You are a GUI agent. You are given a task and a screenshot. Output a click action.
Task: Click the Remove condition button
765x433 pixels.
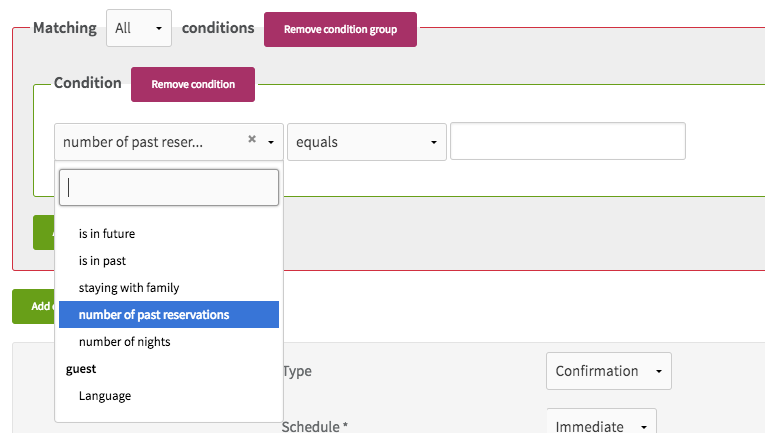pos(193,84)
